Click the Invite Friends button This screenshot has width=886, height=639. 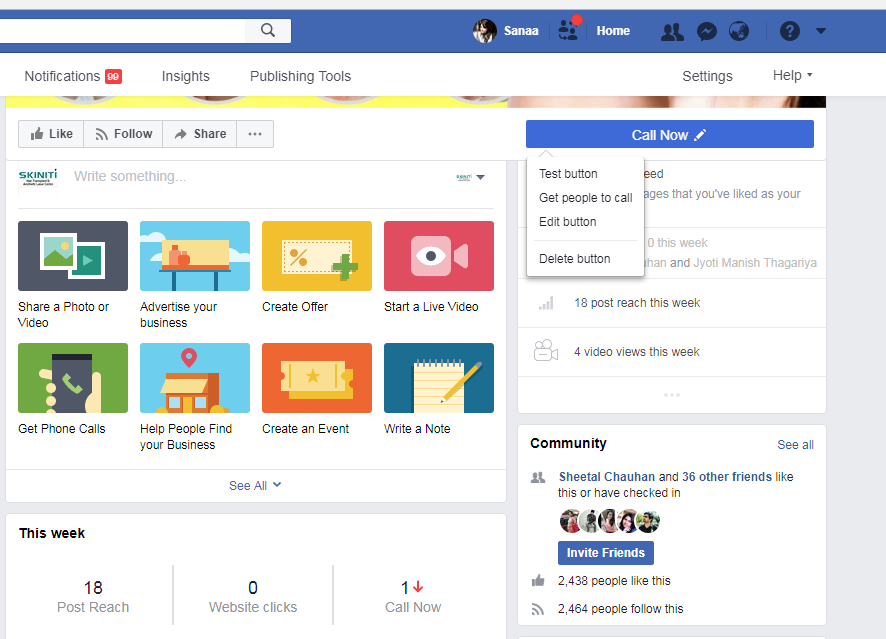coord(606,553)
